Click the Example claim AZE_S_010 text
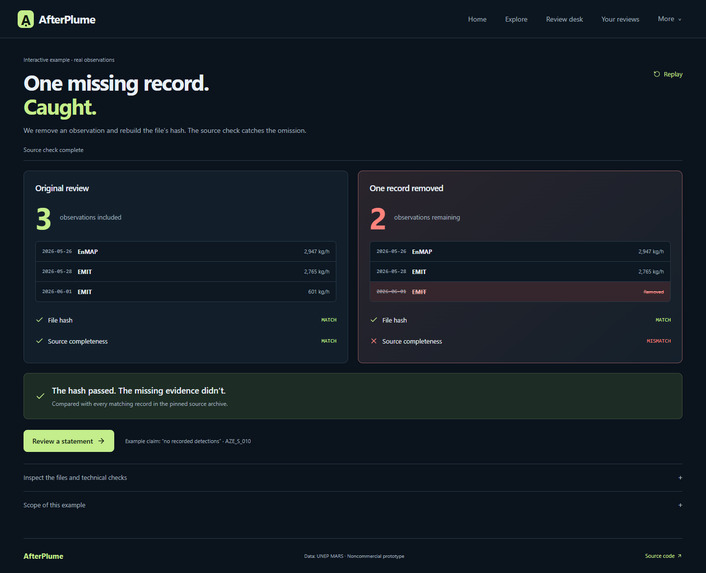 click(x=188, y=441)
